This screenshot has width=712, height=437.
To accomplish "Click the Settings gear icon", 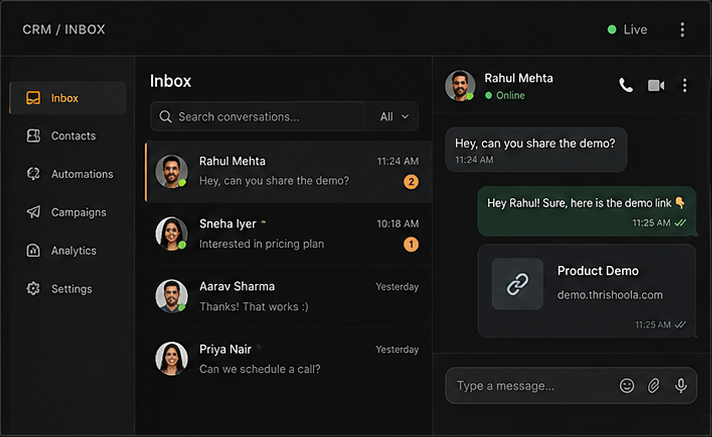I will [x=33, y=288].
